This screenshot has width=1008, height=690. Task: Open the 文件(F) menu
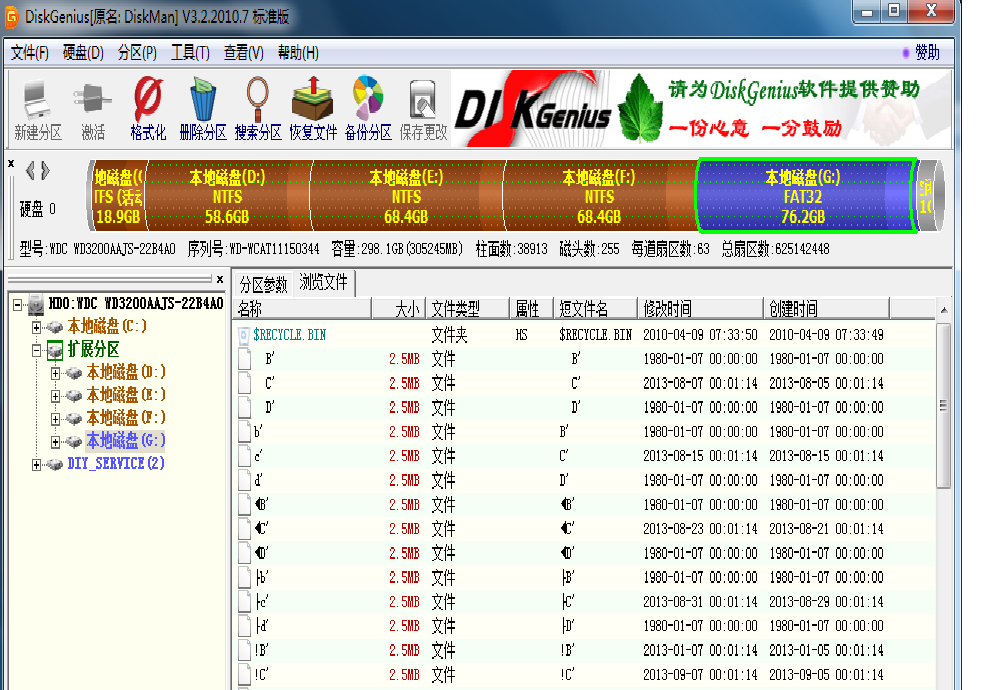(30, 53)
